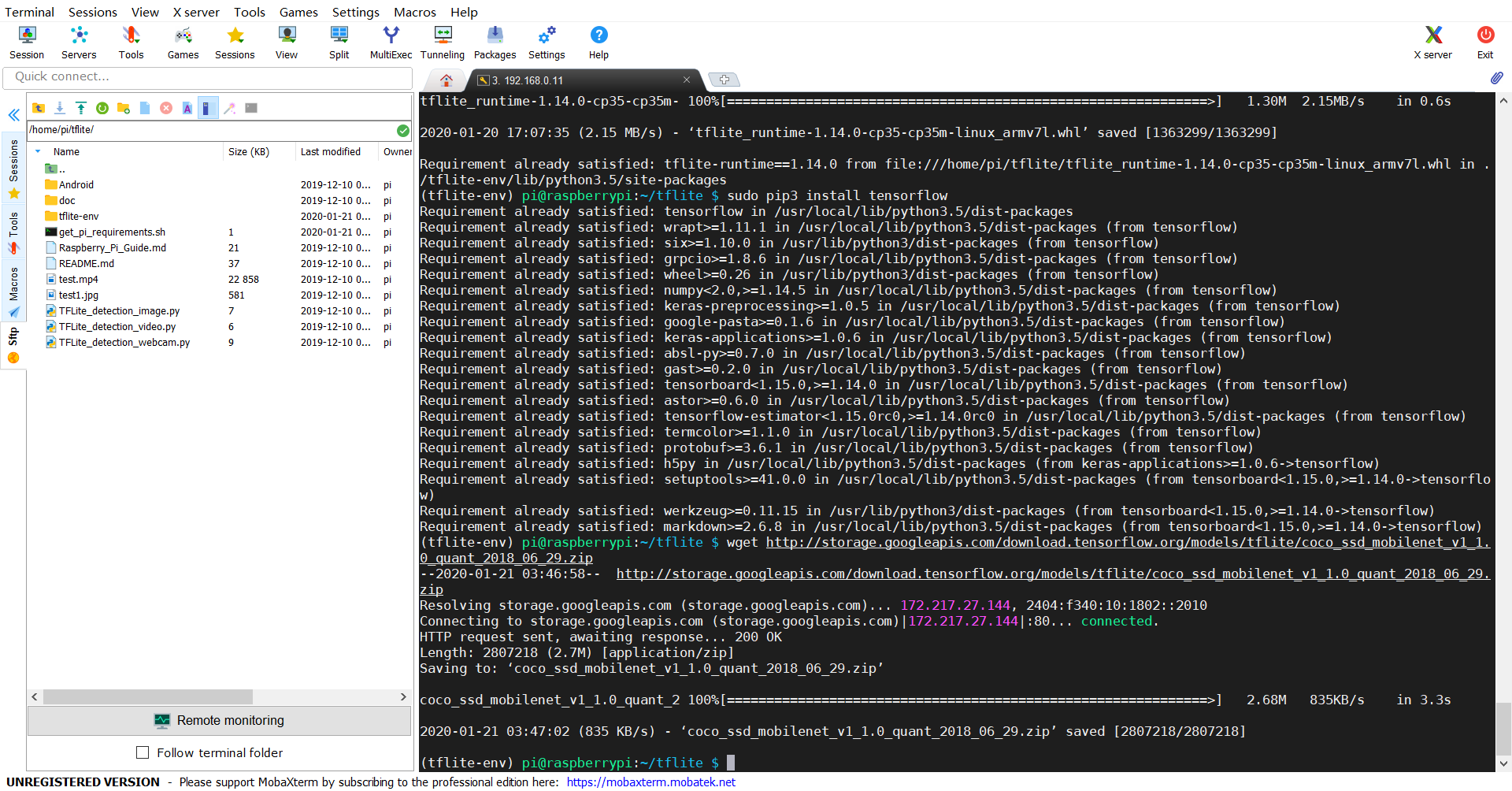Screen dimensions: 1512x791
Task: Refresh the SFTP folder listing
Action: [102, 108]
